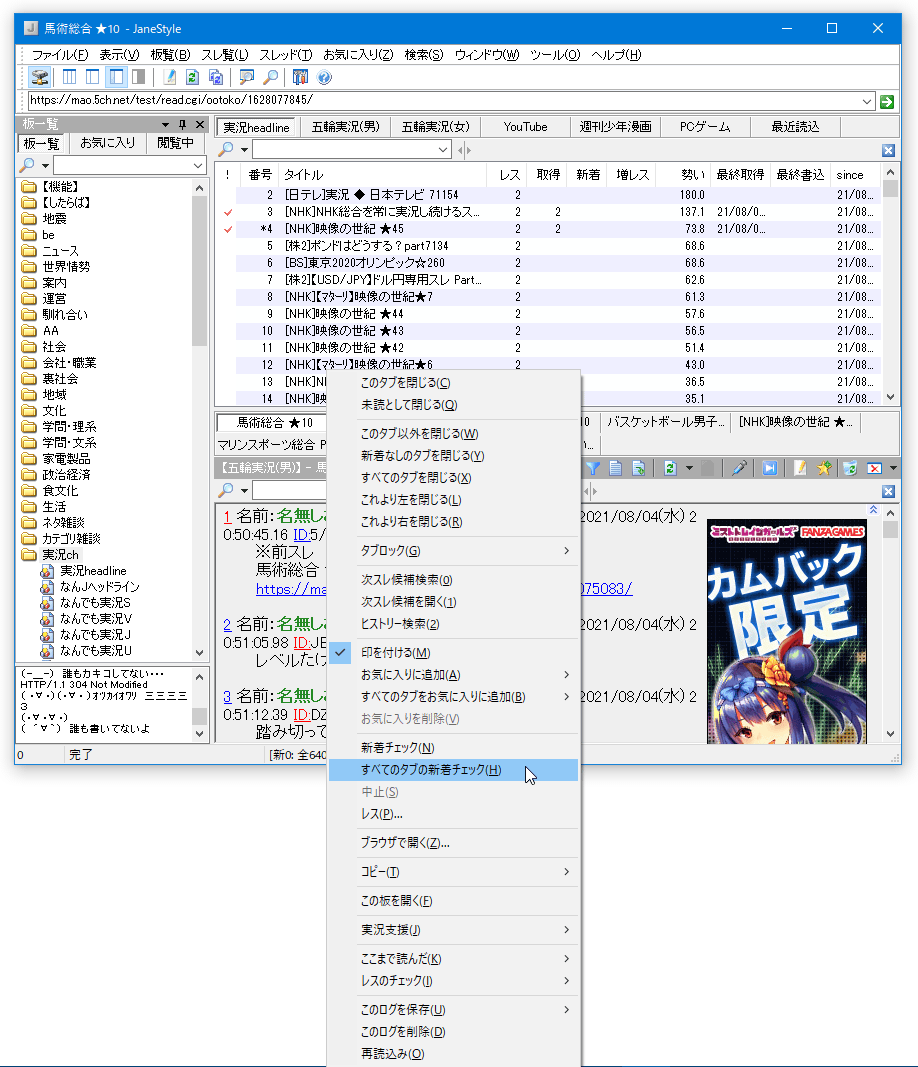Switch to three-column pane layout icon
918x1067 pixels.
69,78
